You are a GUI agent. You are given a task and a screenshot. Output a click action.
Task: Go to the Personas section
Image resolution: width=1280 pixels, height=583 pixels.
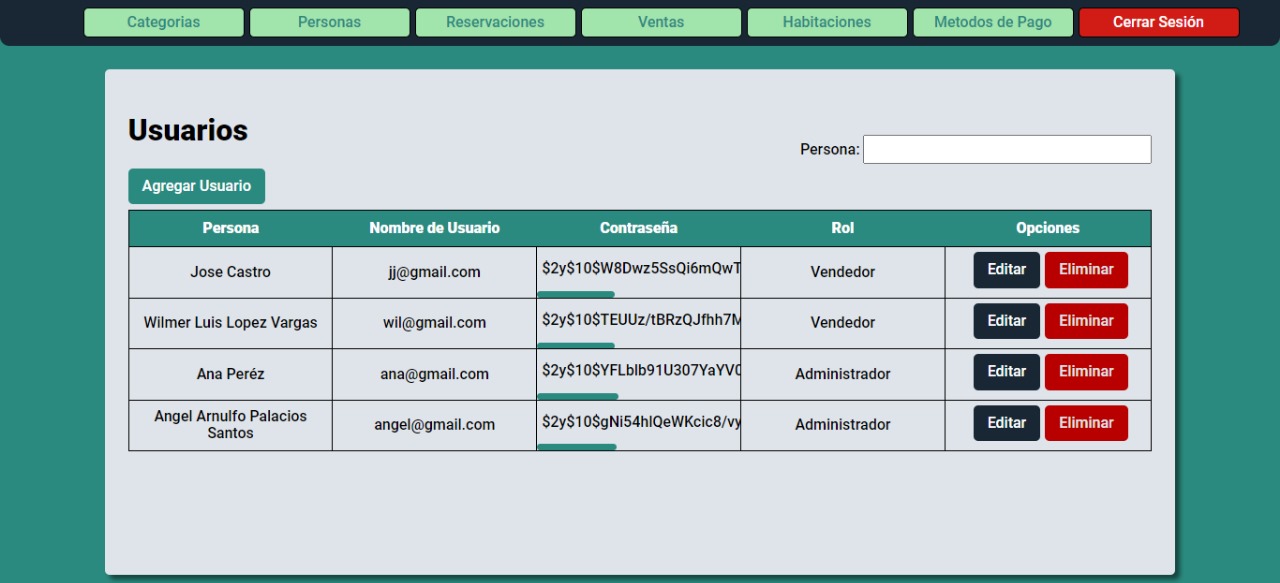[x=329, y=22]
